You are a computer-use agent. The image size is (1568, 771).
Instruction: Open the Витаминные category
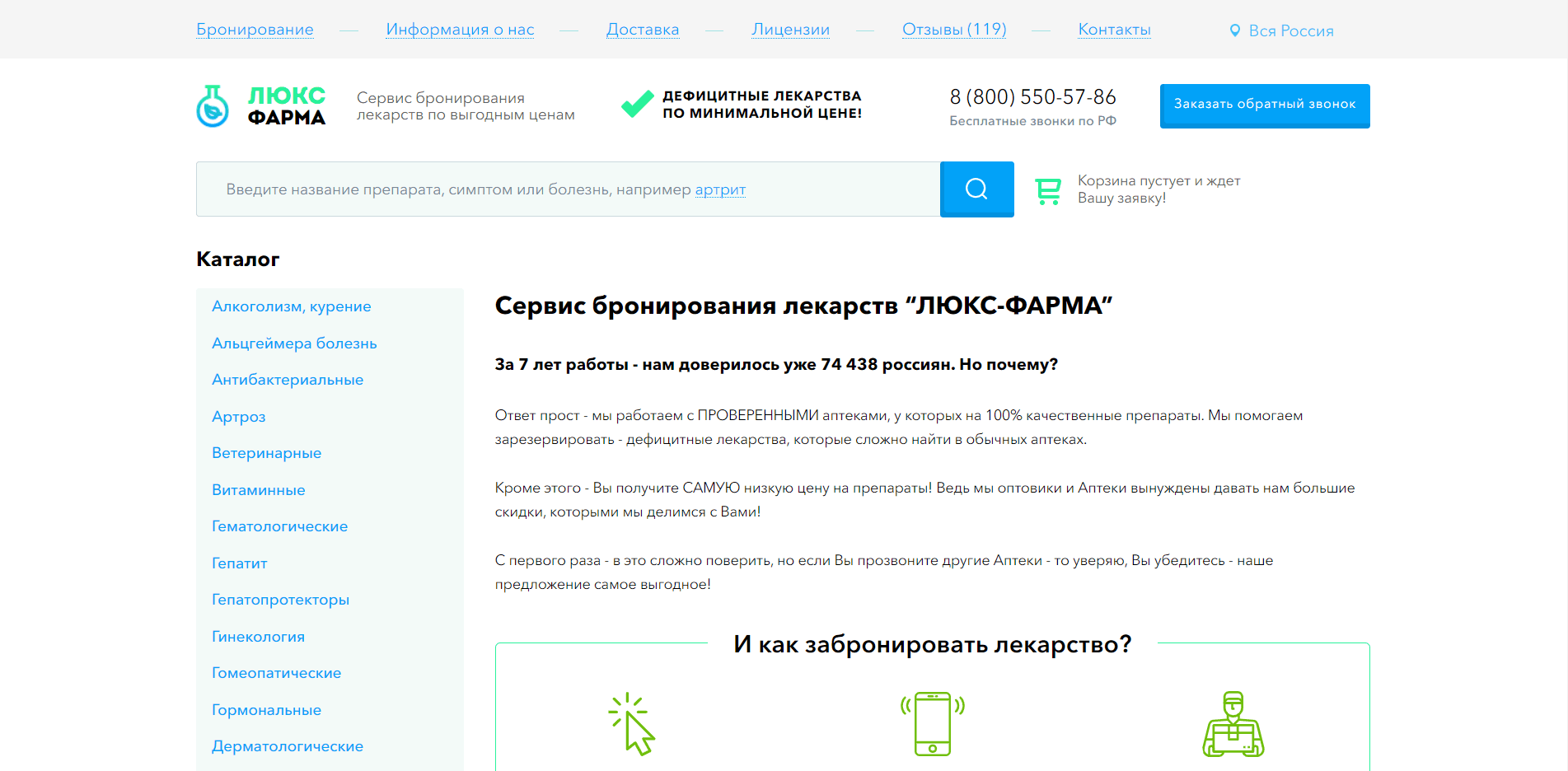coord(258,489)
